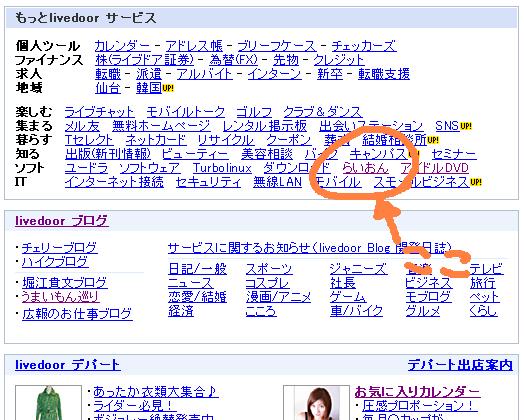Go to インターン link
Viewport: 524px width, 420px height.
(x=274, y=74)
